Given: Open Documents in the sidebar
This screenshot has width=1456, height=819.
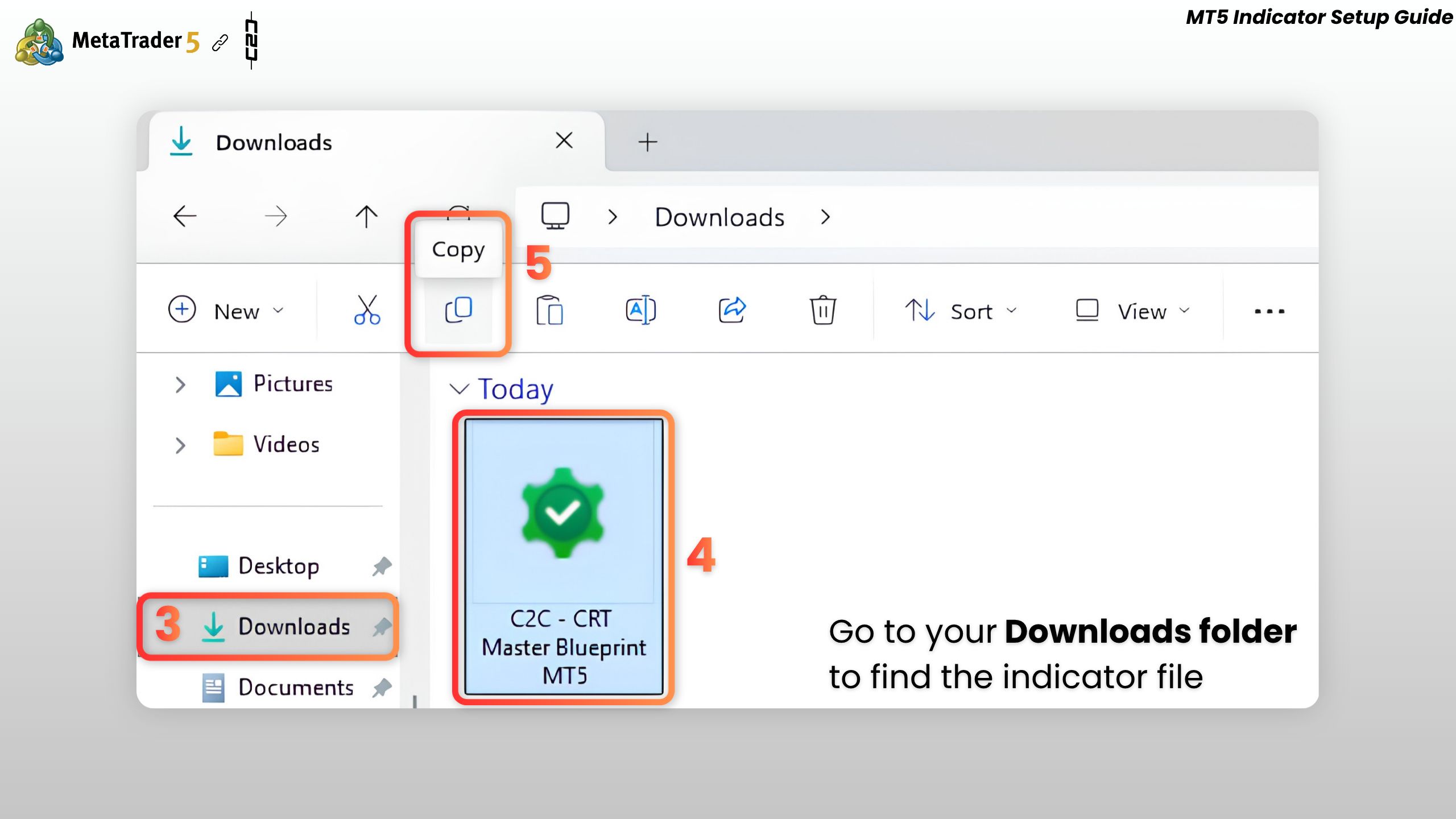Looking at the screenshot, I should point(278,687).
